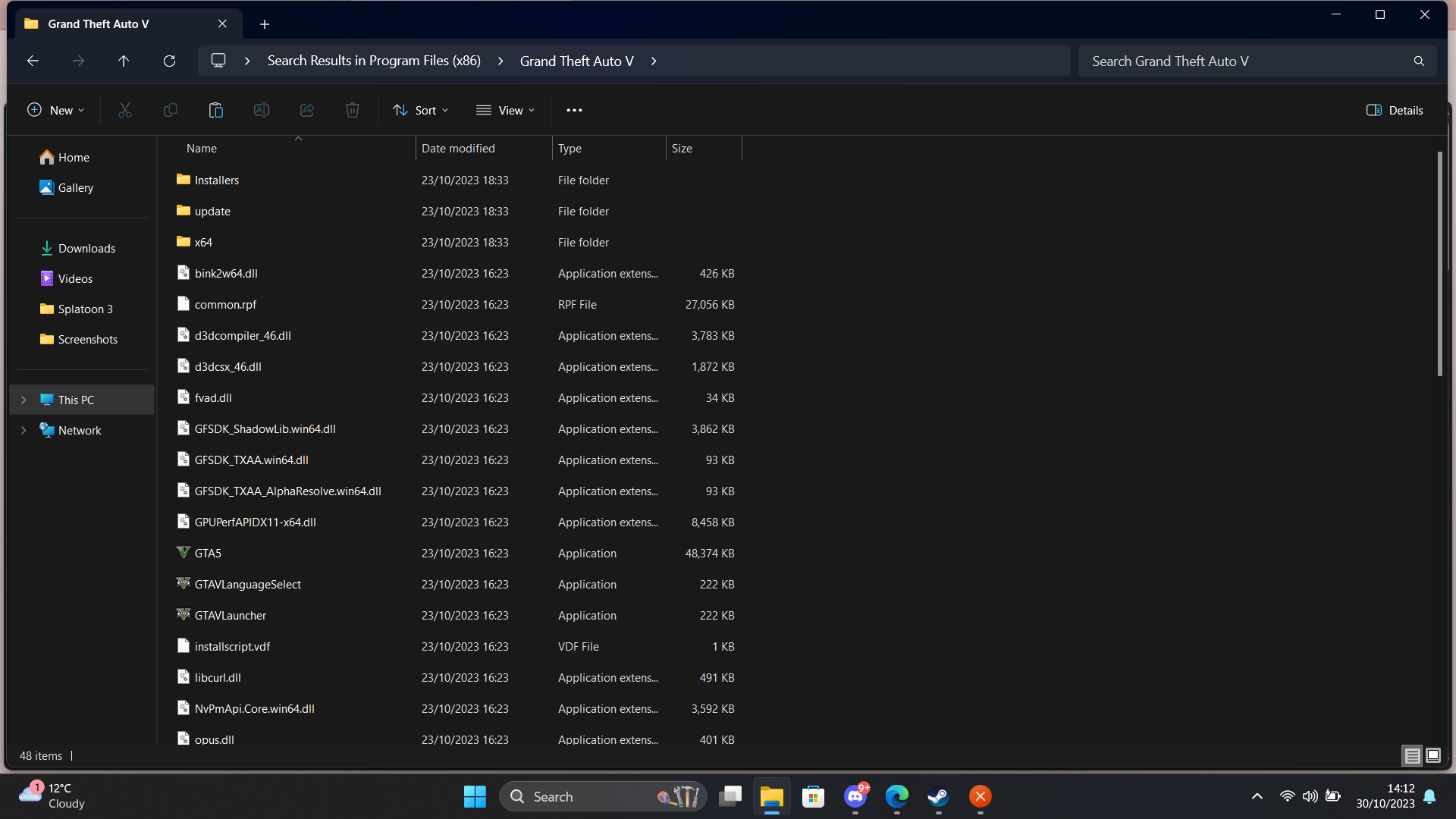1456x819 pixels.
Task: Click the Delete trash can icon
Action: (x=353, y=111)
